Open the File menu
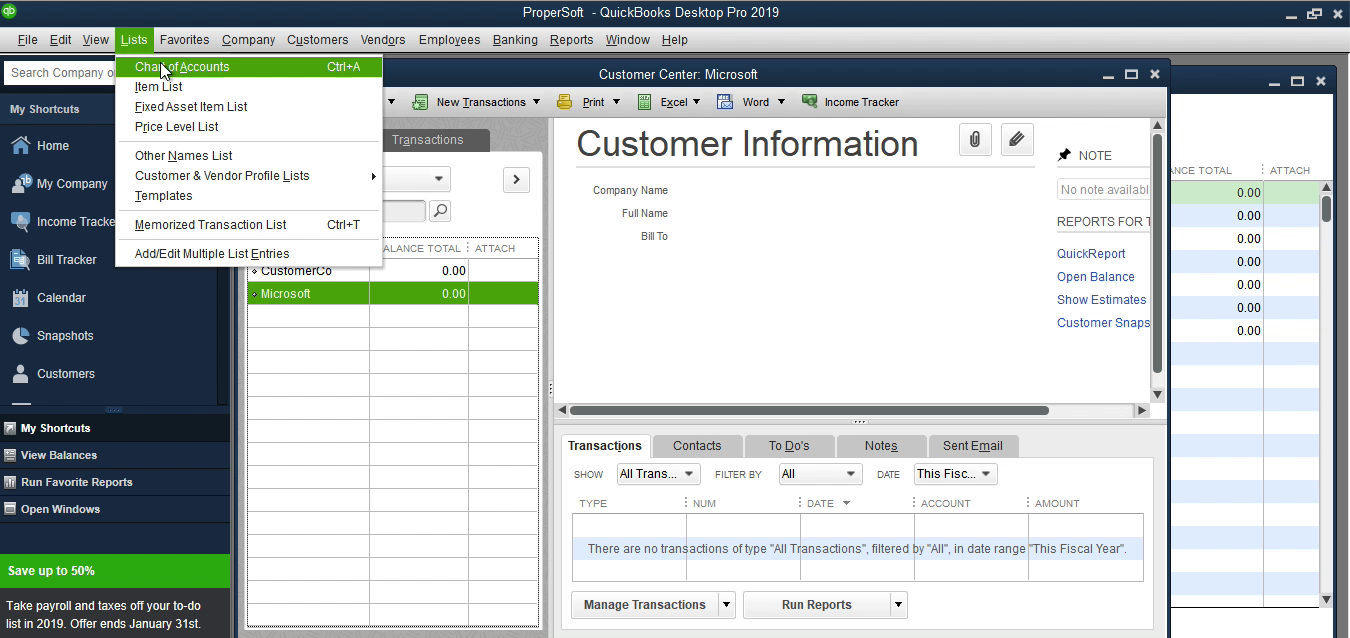1350x638 pixels. tap(27, 40)
